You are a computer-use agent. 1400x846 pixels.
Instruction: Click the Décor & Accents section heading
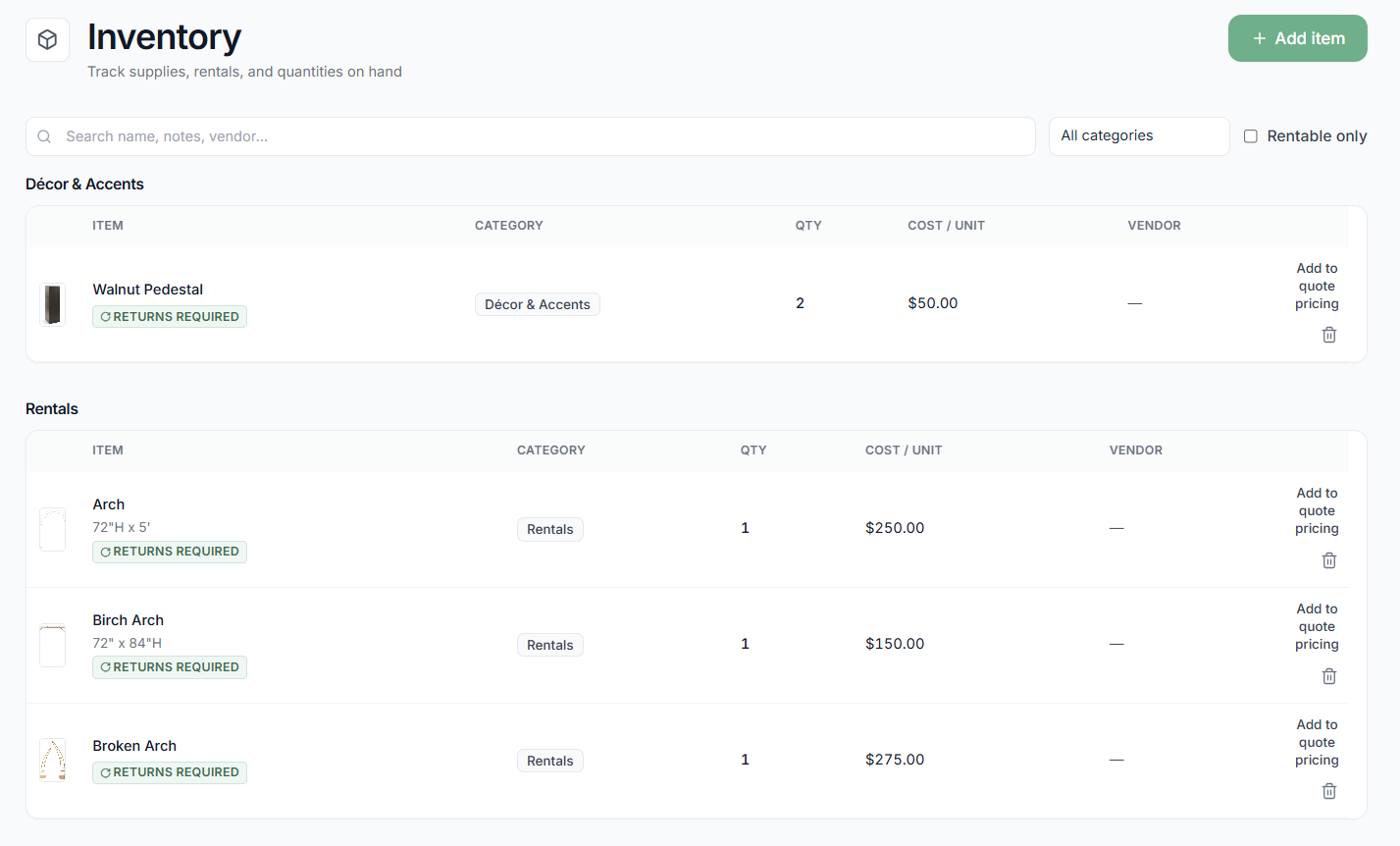(x=84, y=185)
